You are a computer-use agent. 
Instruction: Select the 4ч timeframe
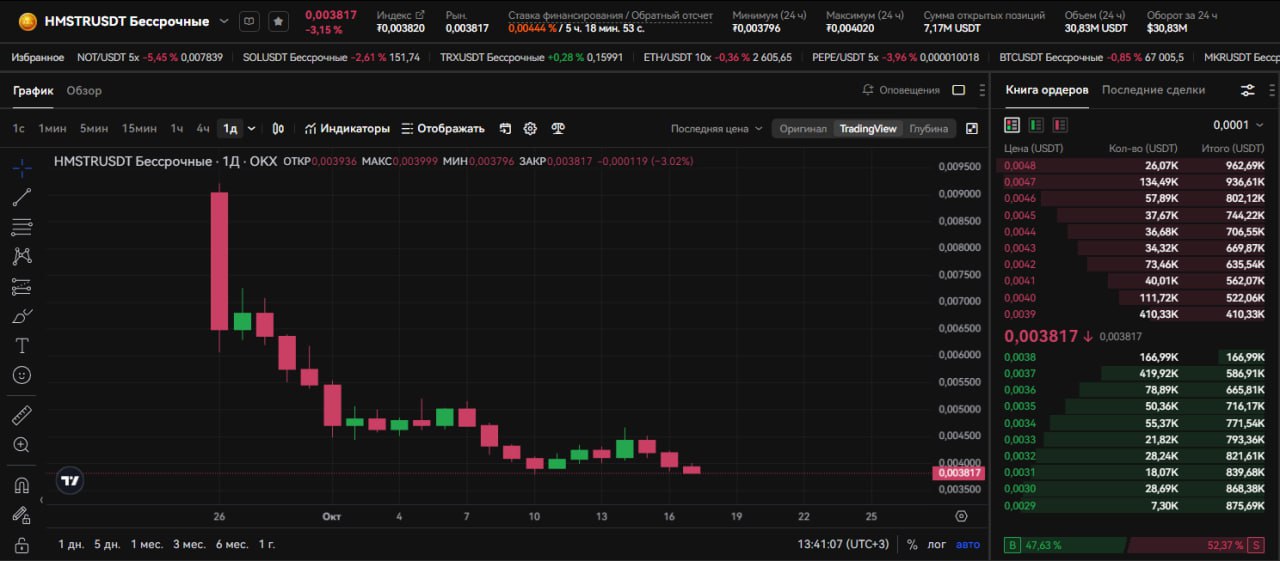point(203,129)
